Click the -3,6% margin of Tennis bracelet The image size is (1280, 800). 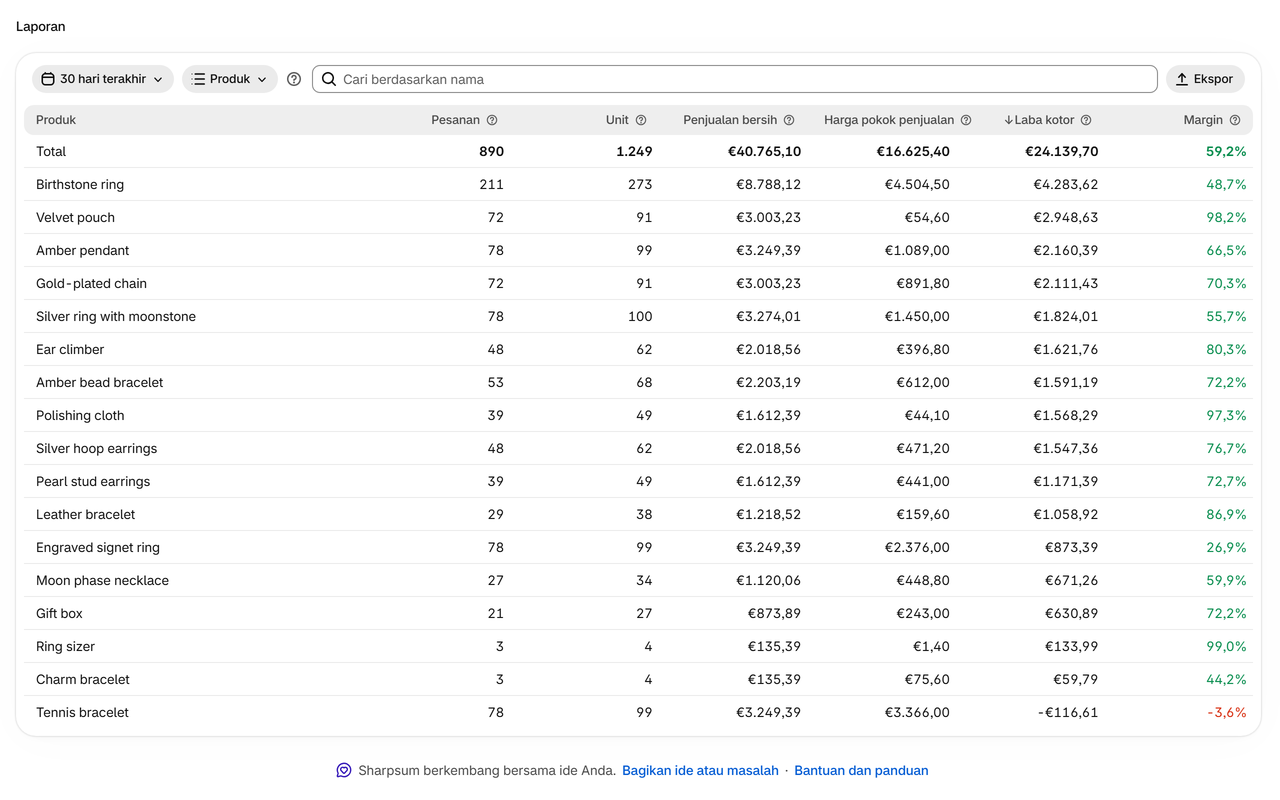tap(1227, 712)
